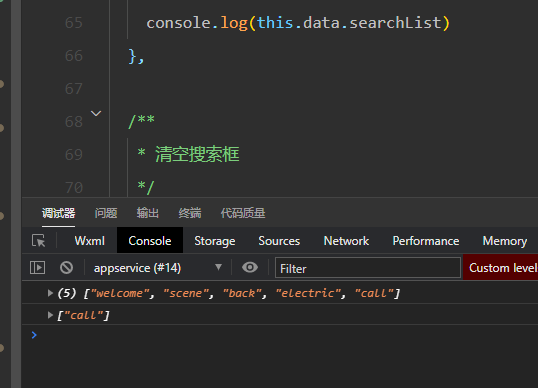Select the 问题 panel tab

[106, 213]
